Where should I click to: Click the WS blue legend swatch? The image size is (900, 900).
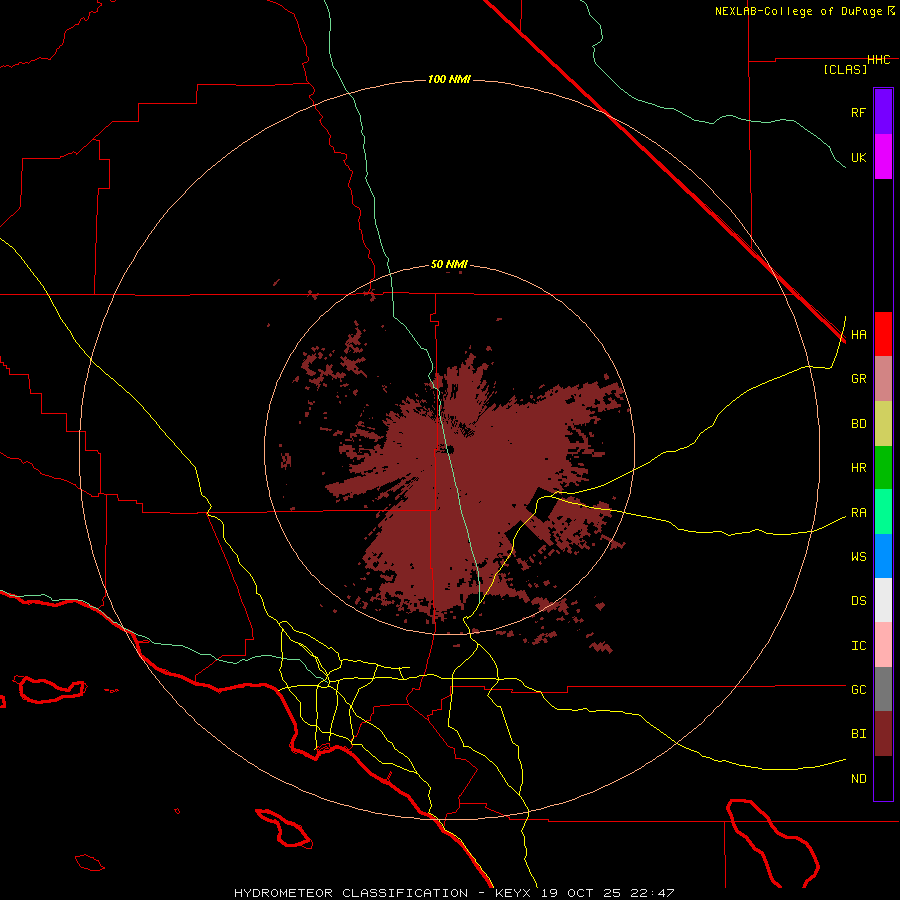[x=883, y=556]
